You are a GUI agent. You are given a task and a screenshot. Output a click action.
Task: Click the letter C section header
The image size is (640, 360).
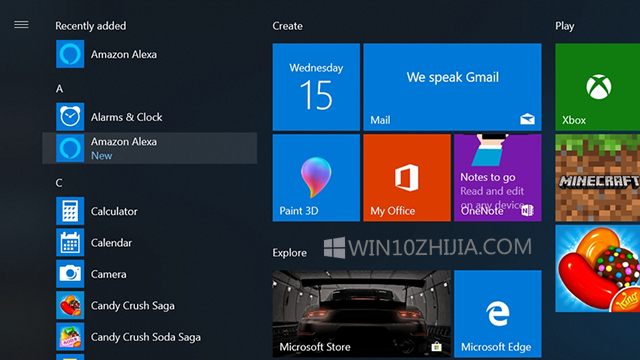(59, 183)
